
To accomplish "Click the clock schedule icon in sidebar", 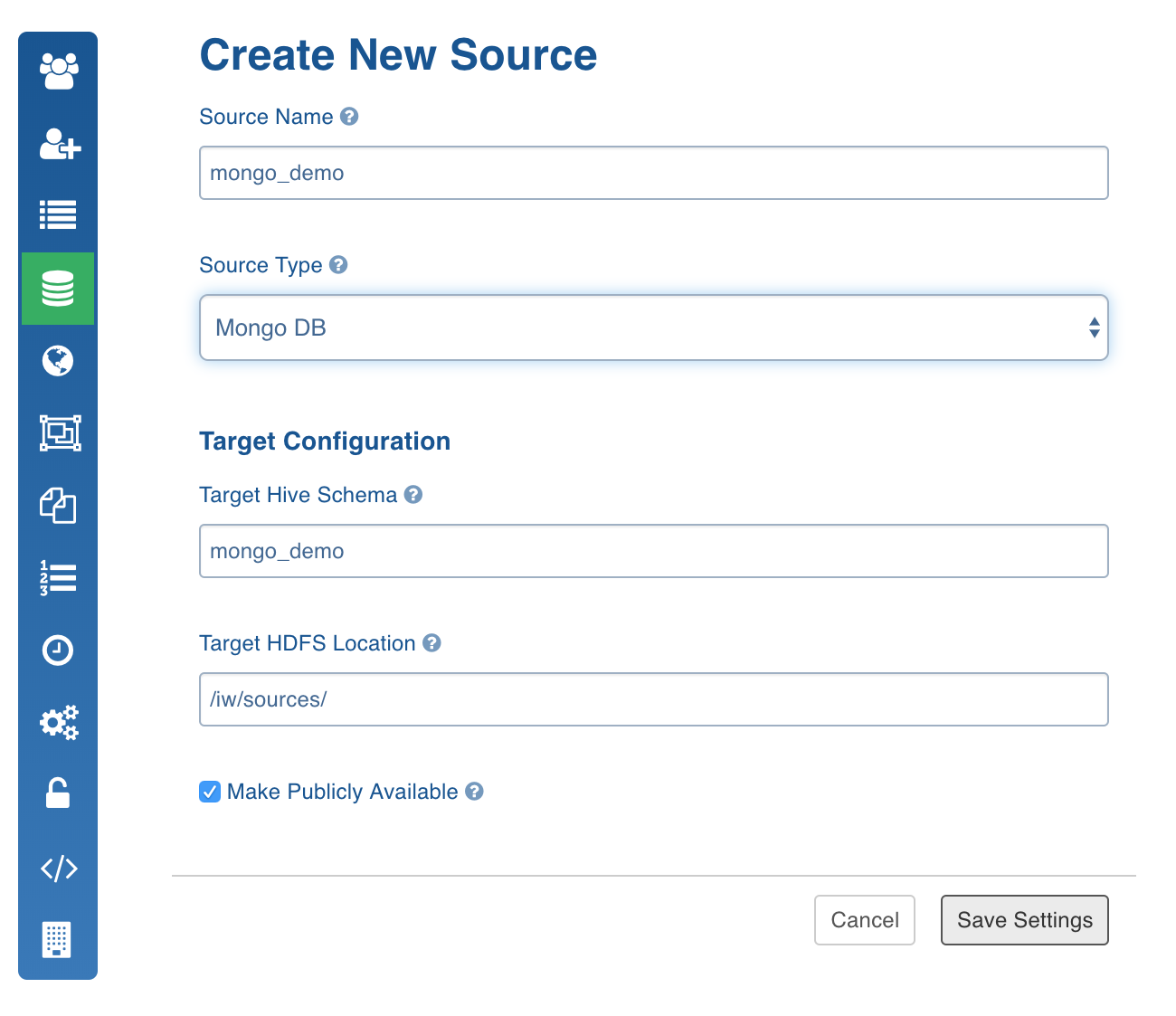I will [x=58, y=650].
